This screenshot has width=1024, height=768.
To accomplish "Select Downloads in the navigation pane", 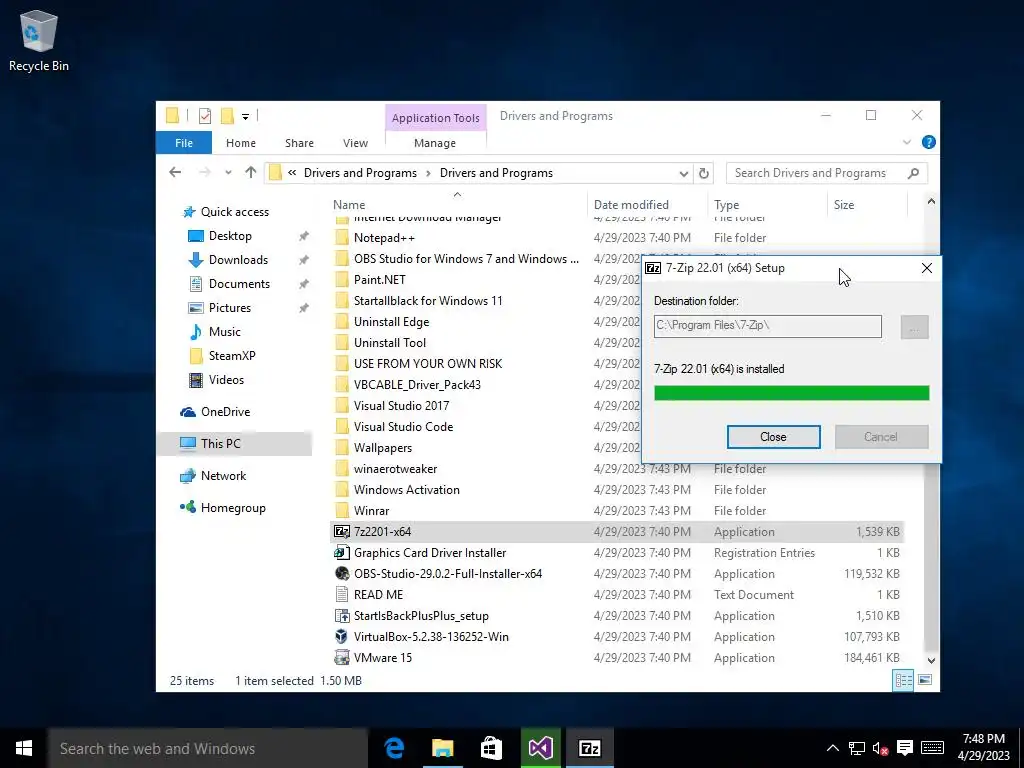I will click(x=238, y=260).
